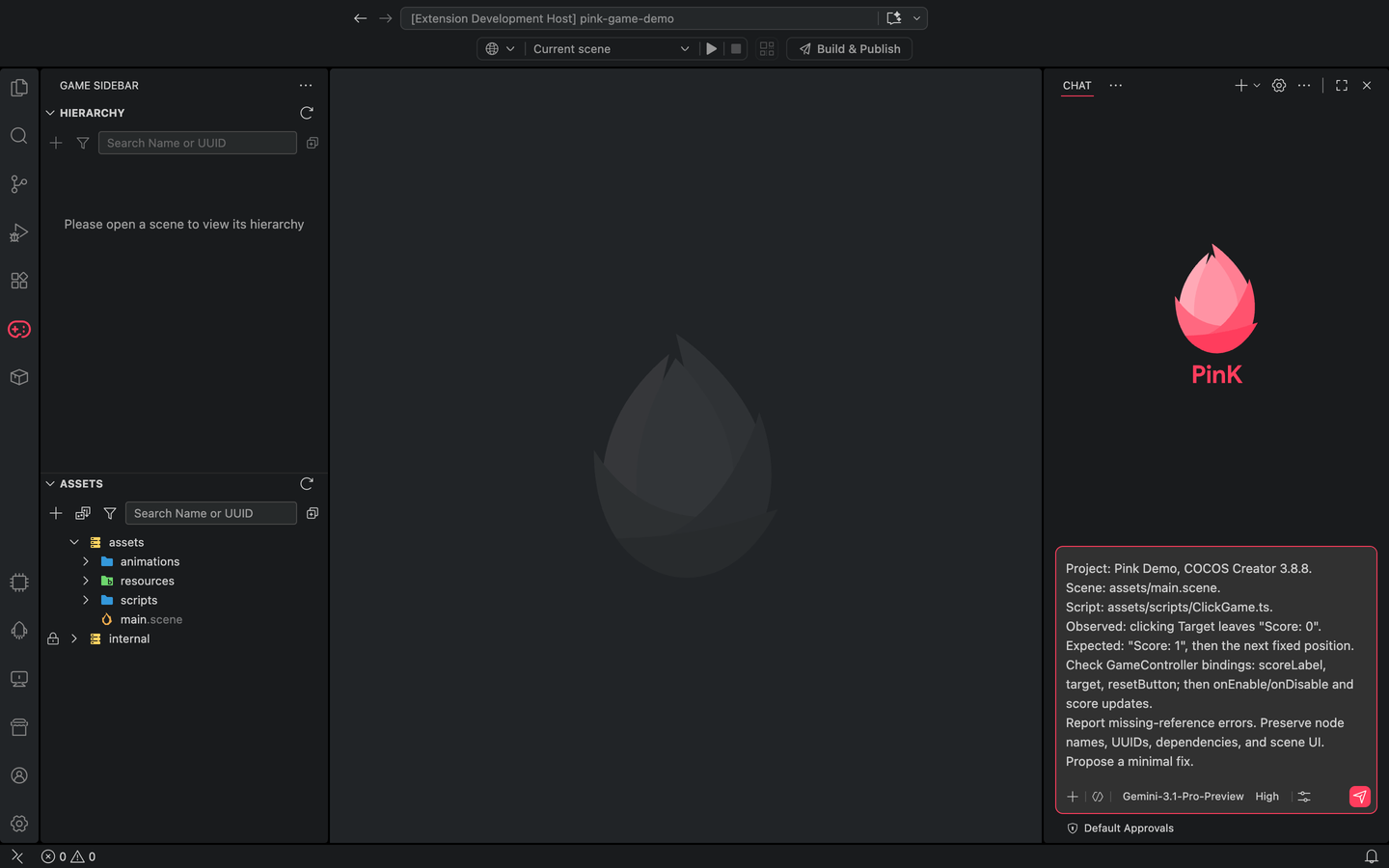The width and height of the screenshot is (1389, 868).
Task: Open chat settings gear
Action: (x=1279, y=86)
